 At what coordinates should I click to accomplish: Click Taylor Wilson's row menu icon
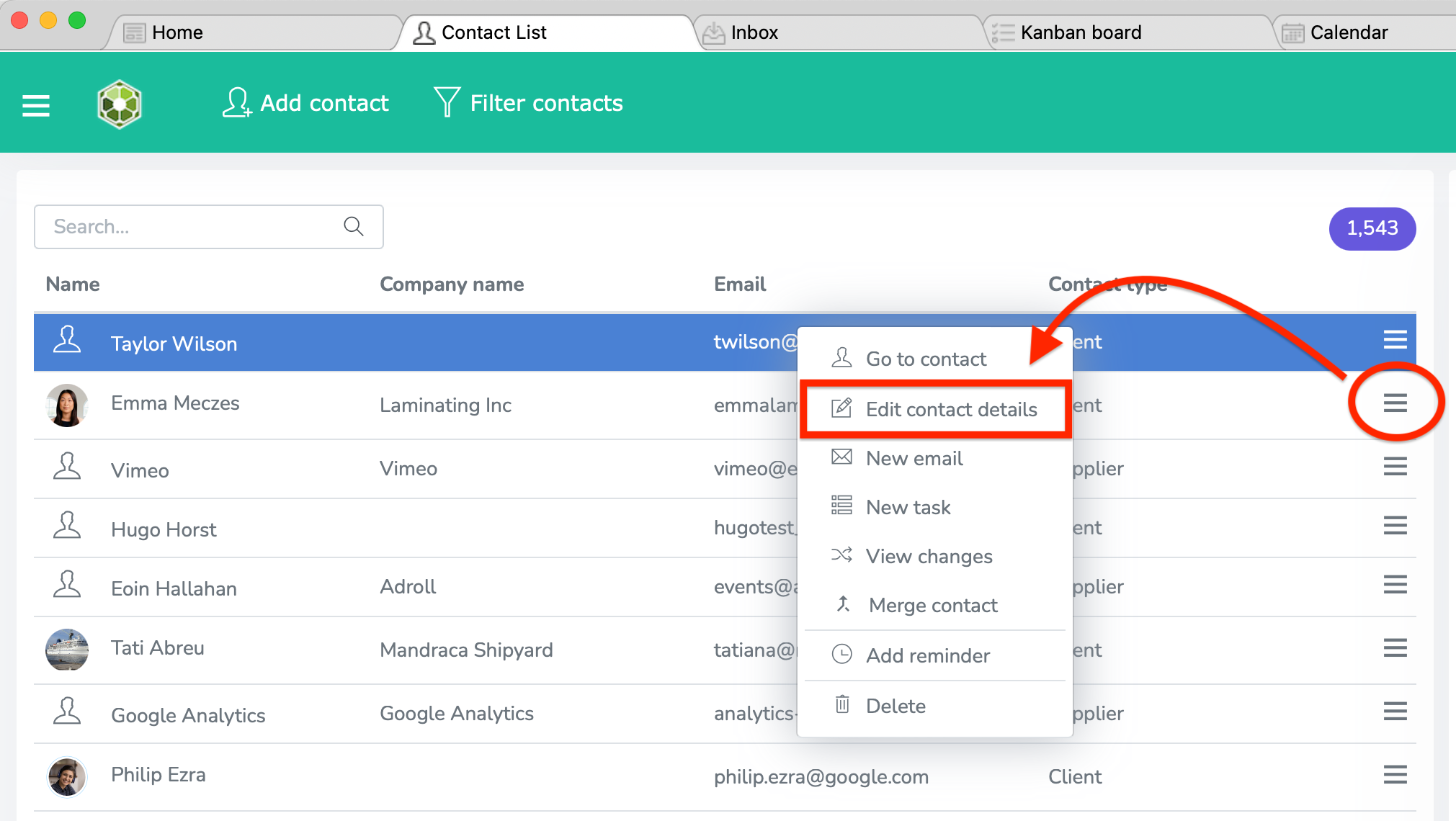(1395, 339)
